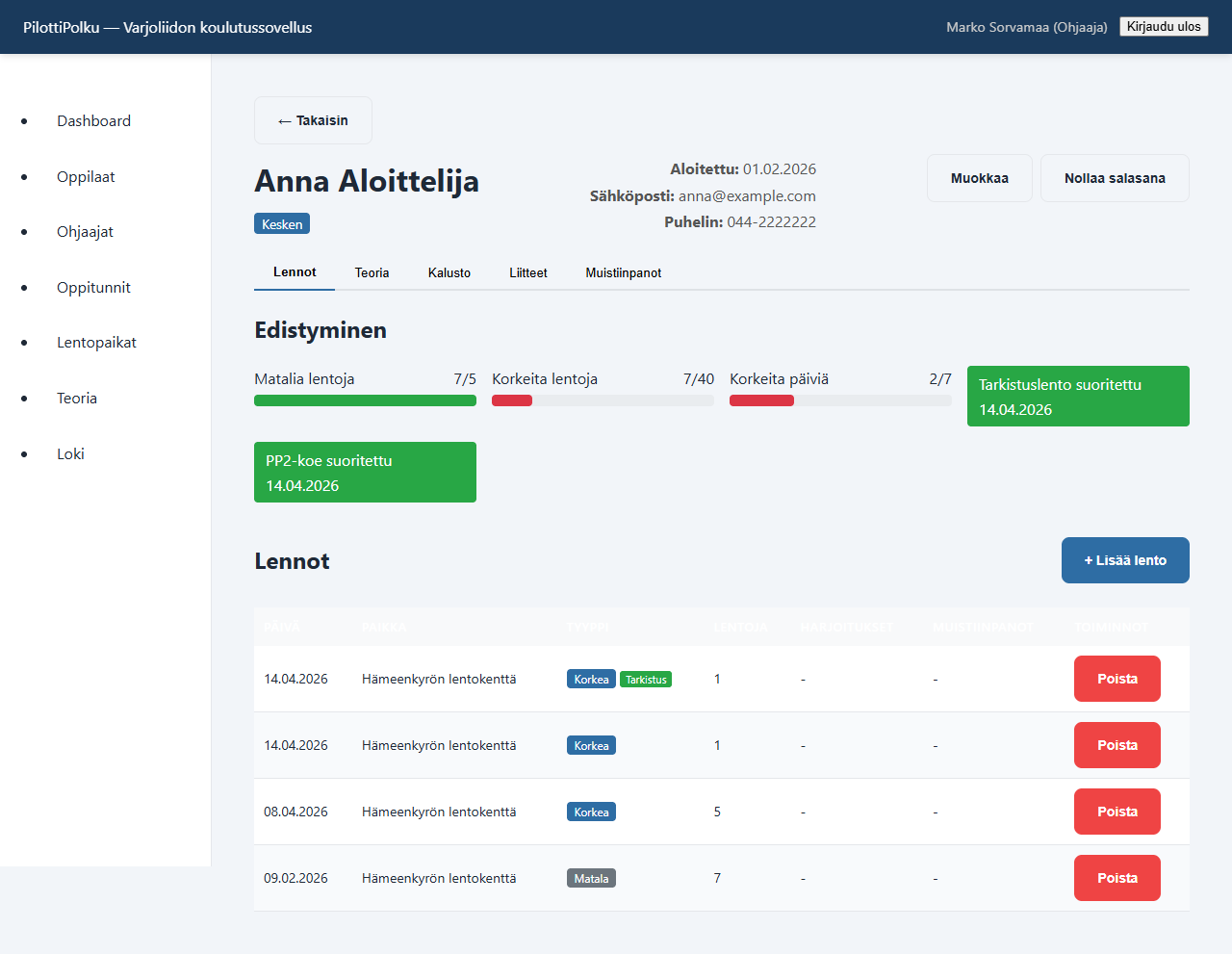Delete the 08.04.2026 flight row

click(1116, 812)
